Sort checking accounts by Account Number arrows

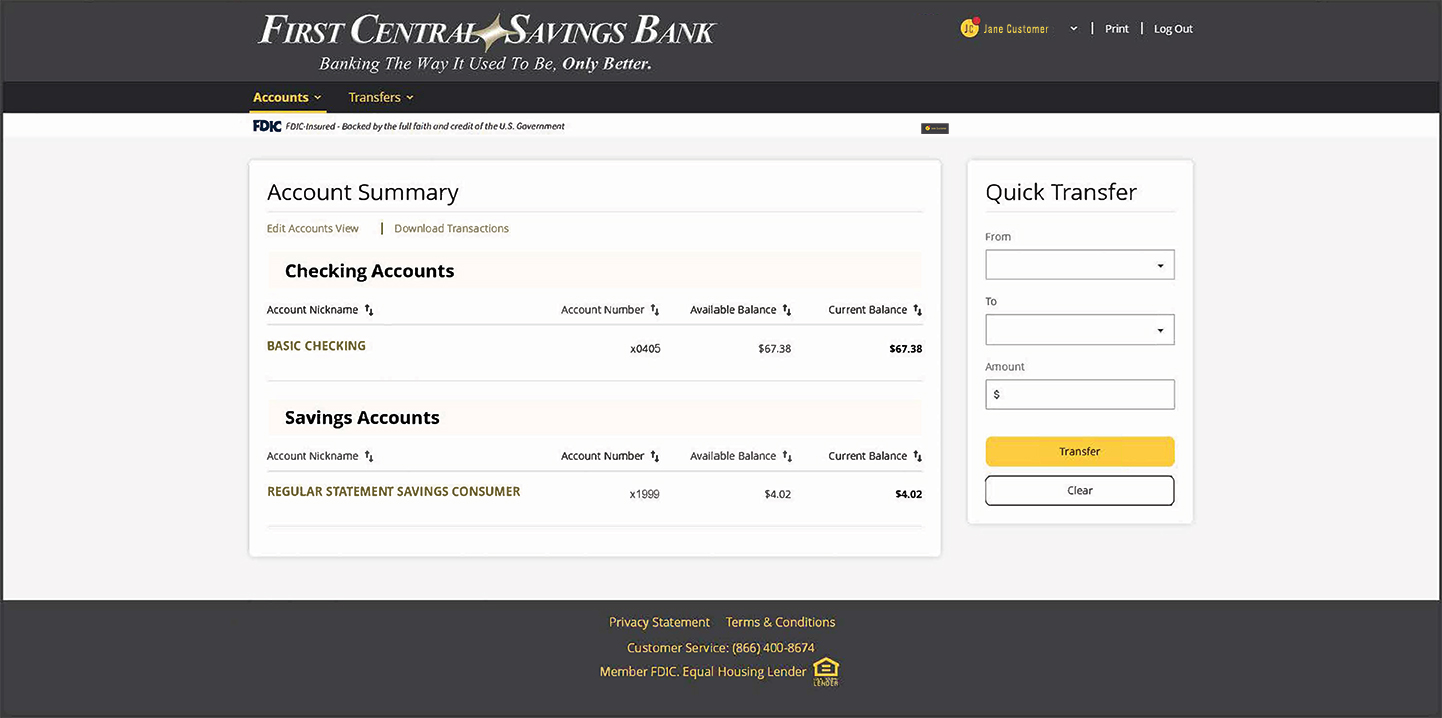pos(655,311)
